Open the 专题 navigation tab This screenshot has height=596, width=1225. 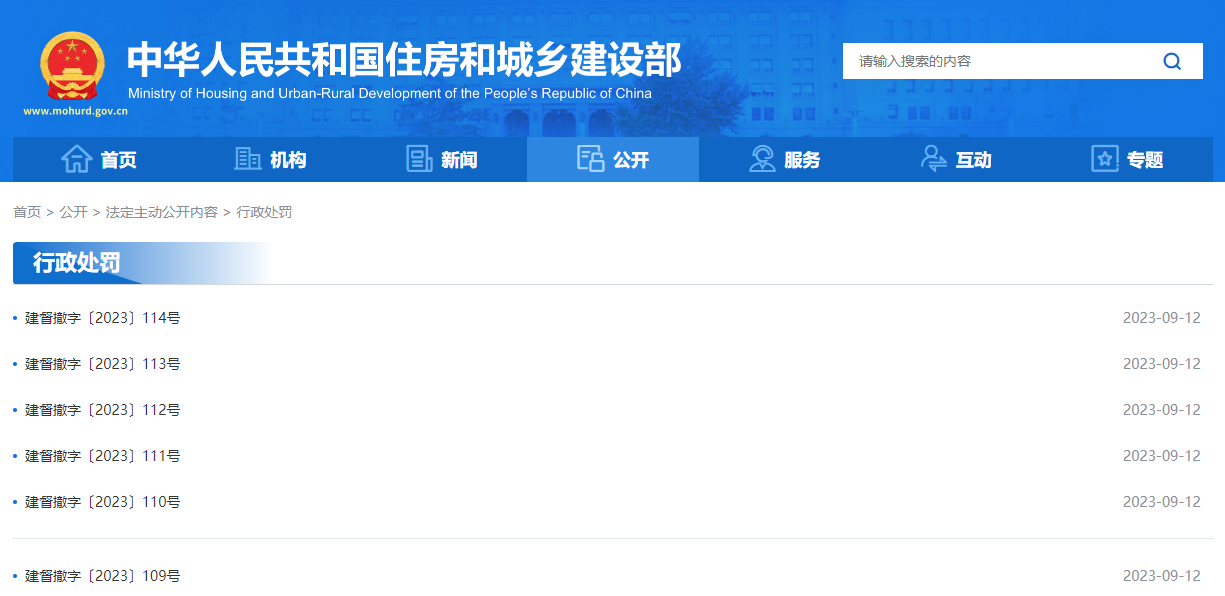click(1127, 159)
